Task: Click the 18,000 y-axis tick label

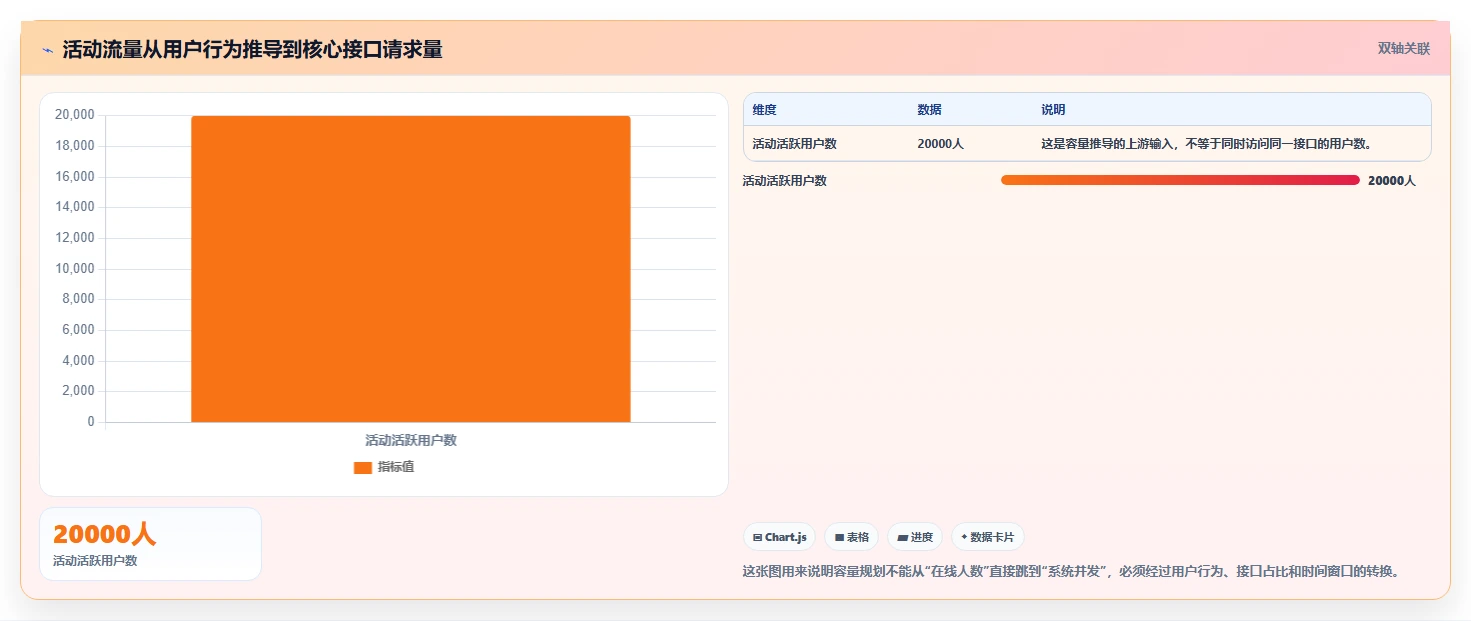Action: pos(75,146)
